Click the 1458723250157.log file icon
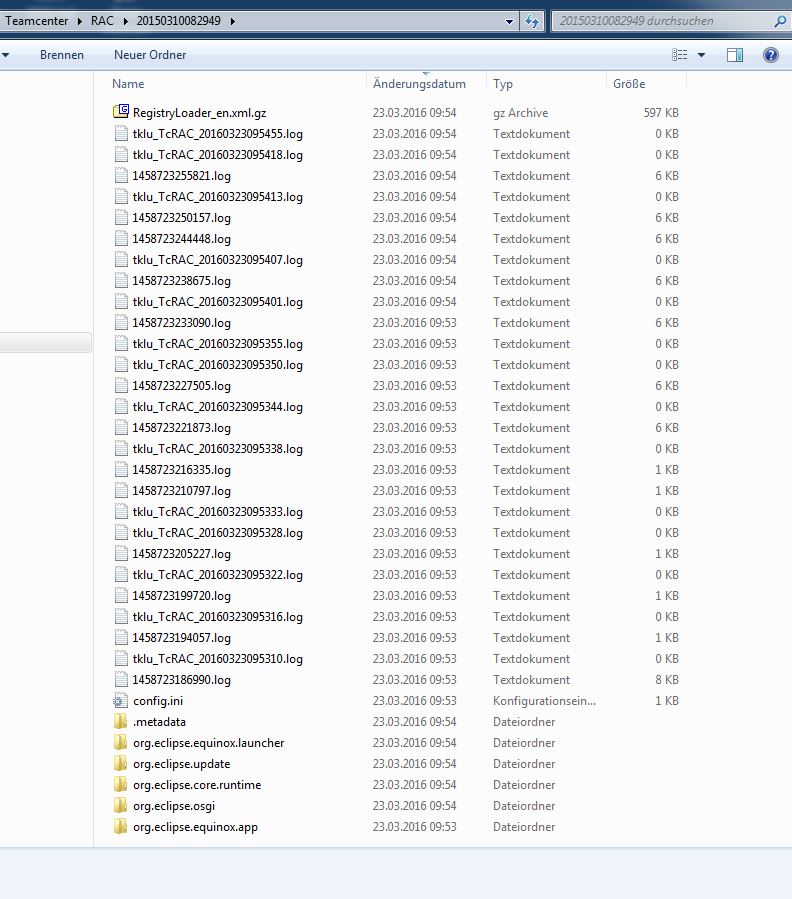 [121, 217]
